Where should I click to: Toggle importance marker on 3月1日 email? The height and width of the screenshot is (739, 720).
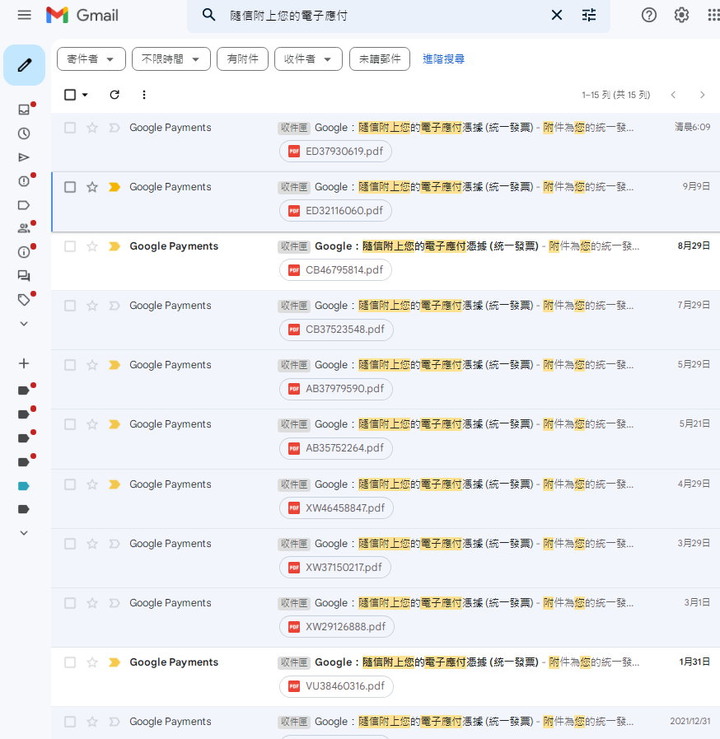pyautogui.click(x=114, y=603)
